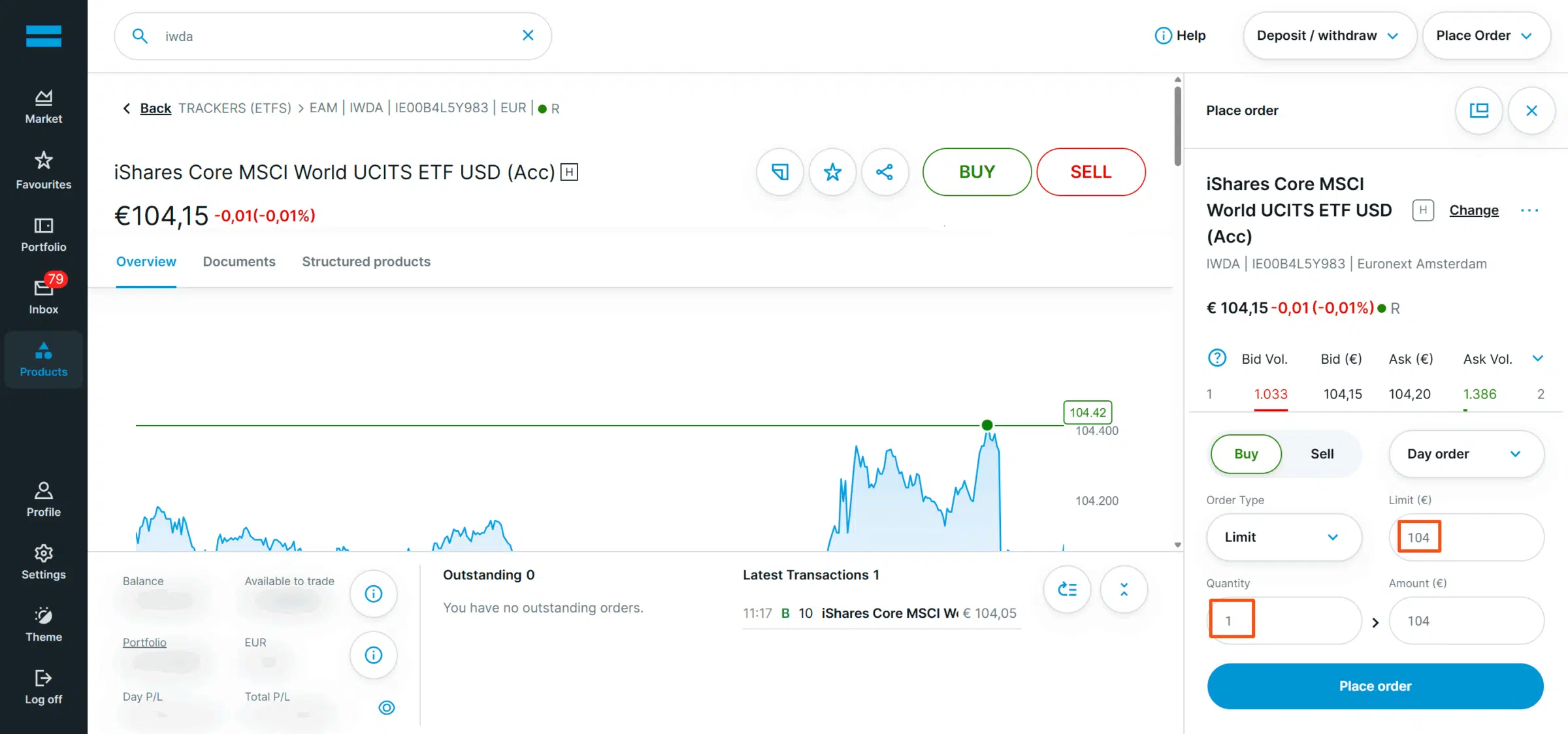Show Balance info icon details
Viewport: 1568px width, 734px height.
pos(374,594)
